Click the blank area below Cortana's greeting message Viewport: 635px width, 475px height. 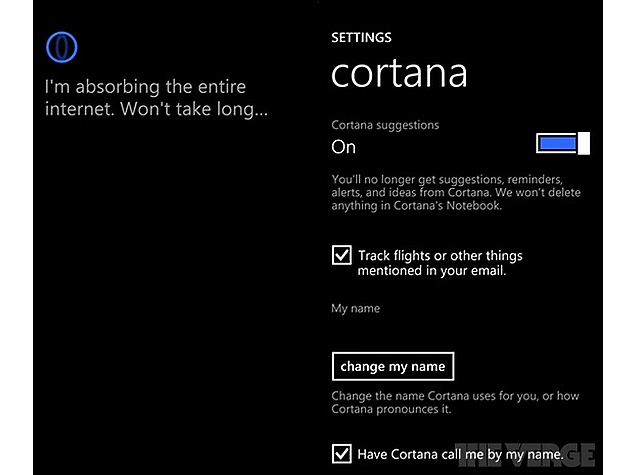pos(170,283)
